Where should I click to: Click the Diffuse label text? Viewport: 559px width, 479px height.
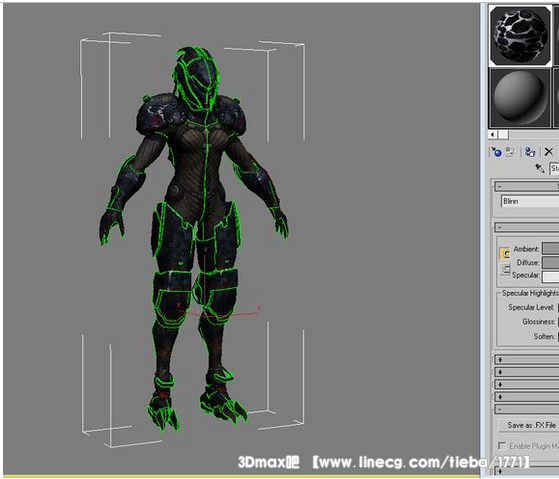[x=528, y=263]
